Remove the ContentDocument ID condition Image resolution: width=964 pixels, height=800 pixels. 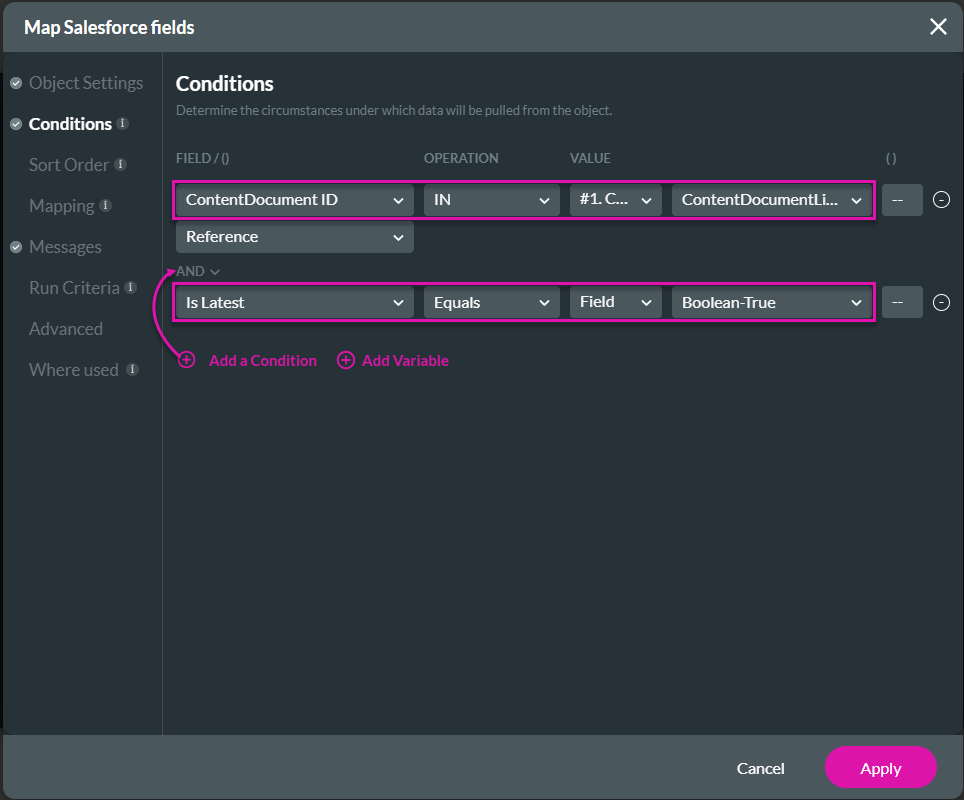coord(941,200)
